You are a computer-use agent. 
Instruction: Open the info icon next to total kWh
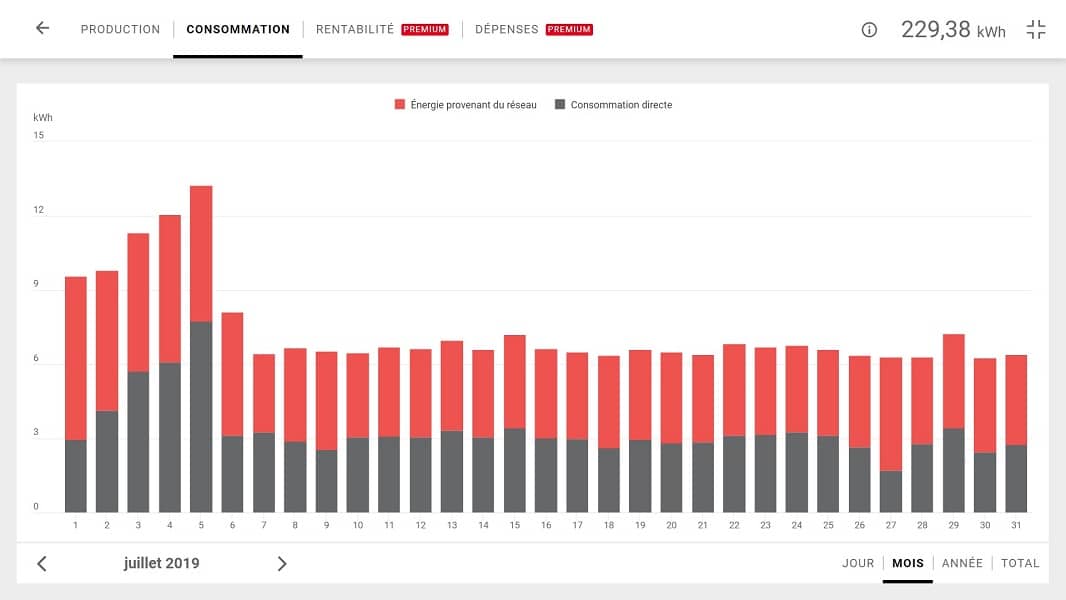click(869, 30)
